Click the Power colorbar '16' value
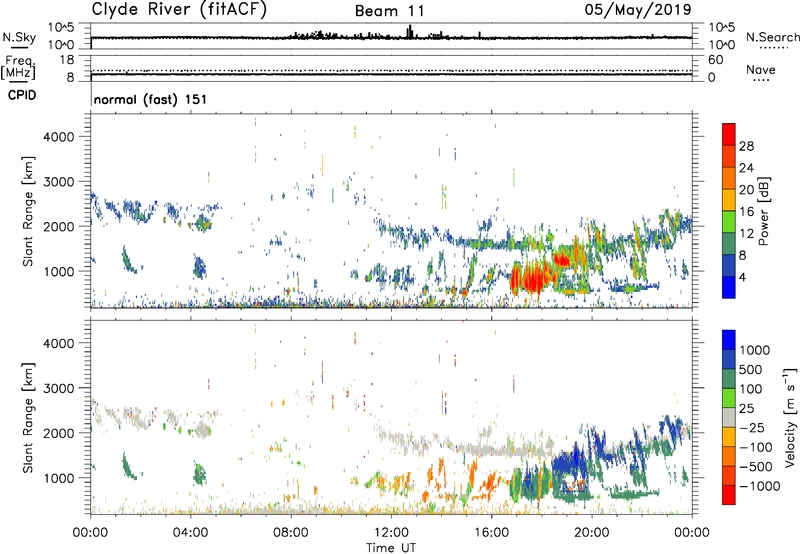This screenshot has height=554, width=800. 746,212
